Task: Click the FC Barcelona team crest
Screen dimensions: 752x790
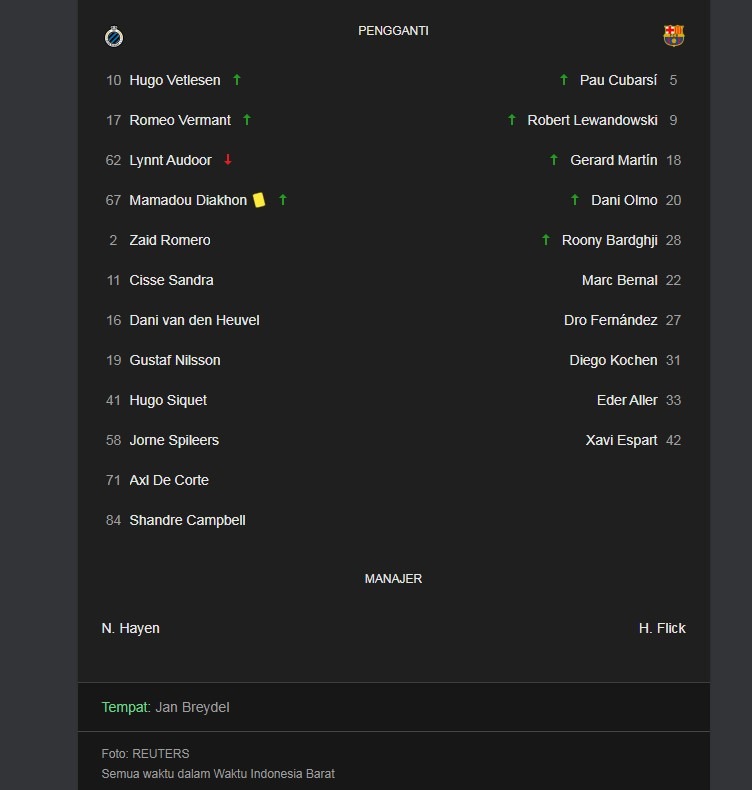Action: (674, 36)
